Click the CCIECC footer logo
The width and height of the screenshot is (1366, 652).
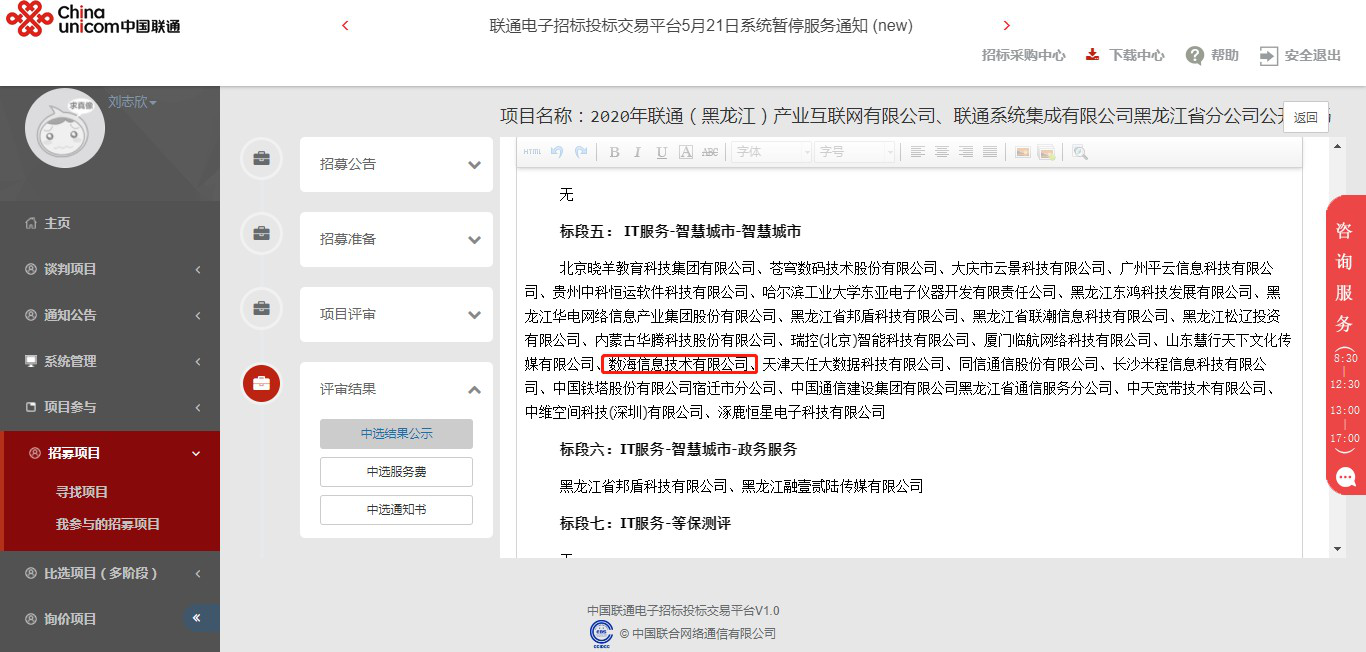point(601,633)
